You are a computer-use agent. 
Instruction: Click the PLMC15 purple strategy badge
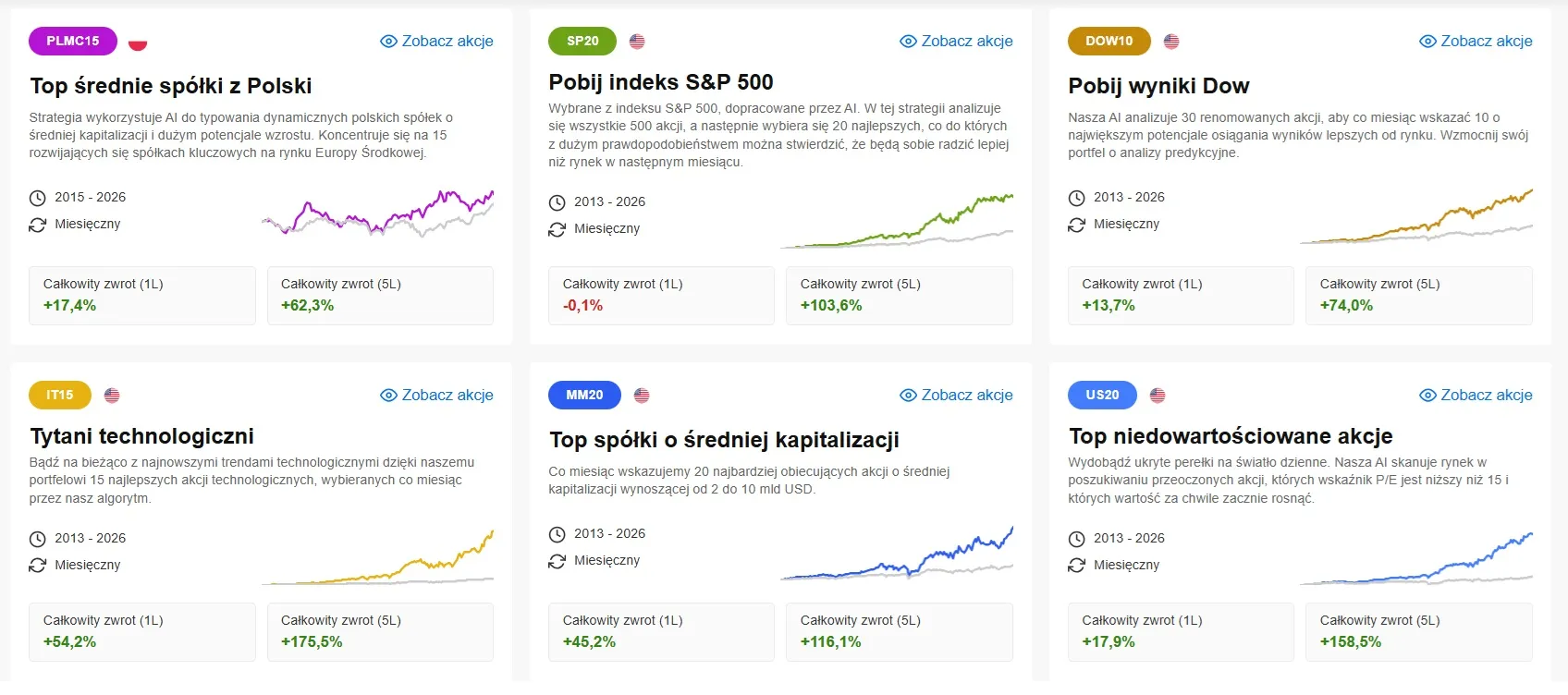[73, 42]
